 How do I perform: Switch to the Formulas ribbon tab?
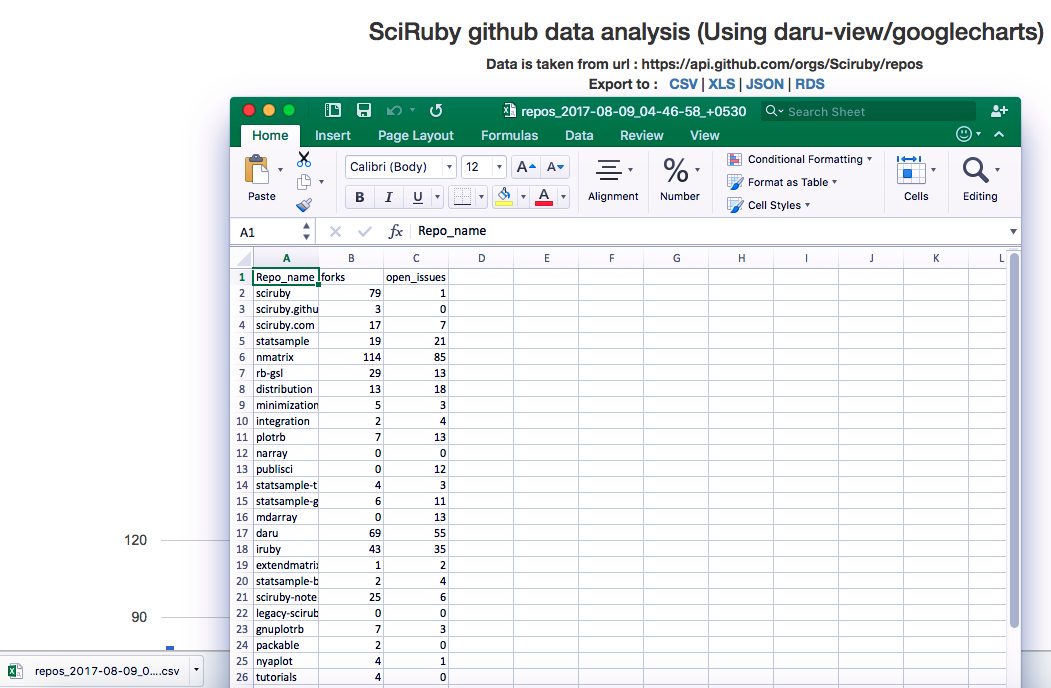coord(509,135)
